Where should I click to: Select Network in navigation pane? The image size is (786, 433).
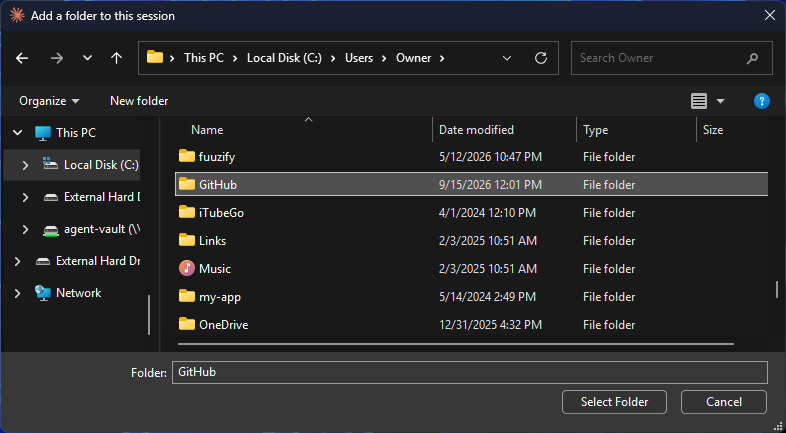coord(78,293)
